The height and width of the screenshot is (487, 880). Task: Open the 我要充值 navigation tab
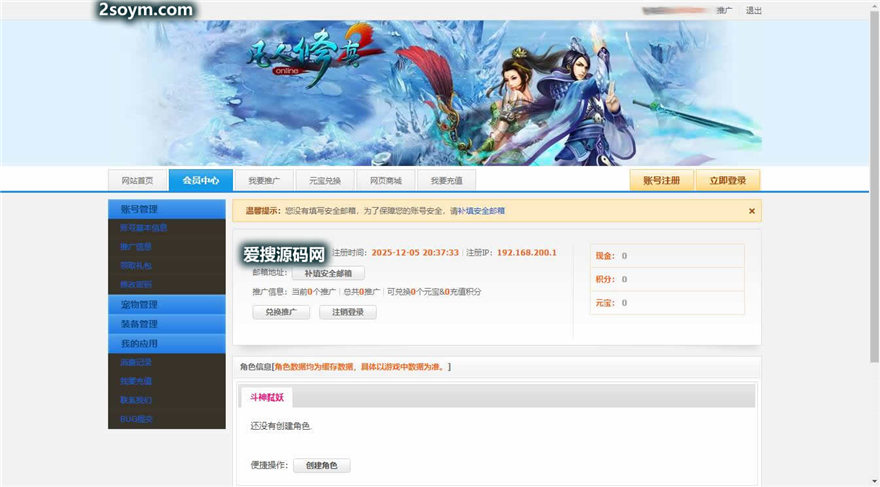[x=446, y=181]
